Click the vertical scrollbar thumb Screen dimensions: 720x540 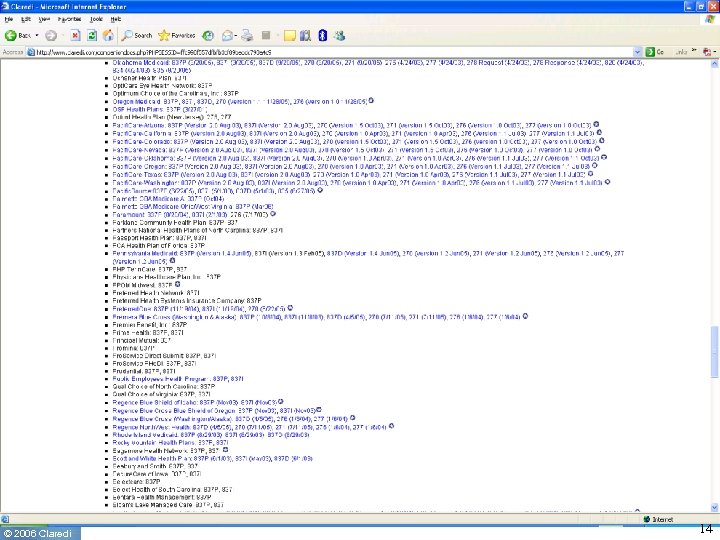tap(714, 352)
